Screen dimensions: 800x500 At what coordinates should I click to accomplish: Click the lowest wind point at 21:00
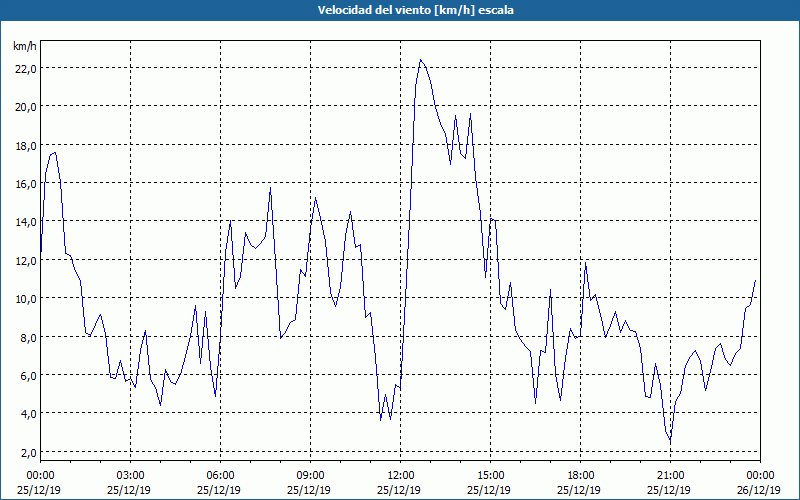[670, 442]
